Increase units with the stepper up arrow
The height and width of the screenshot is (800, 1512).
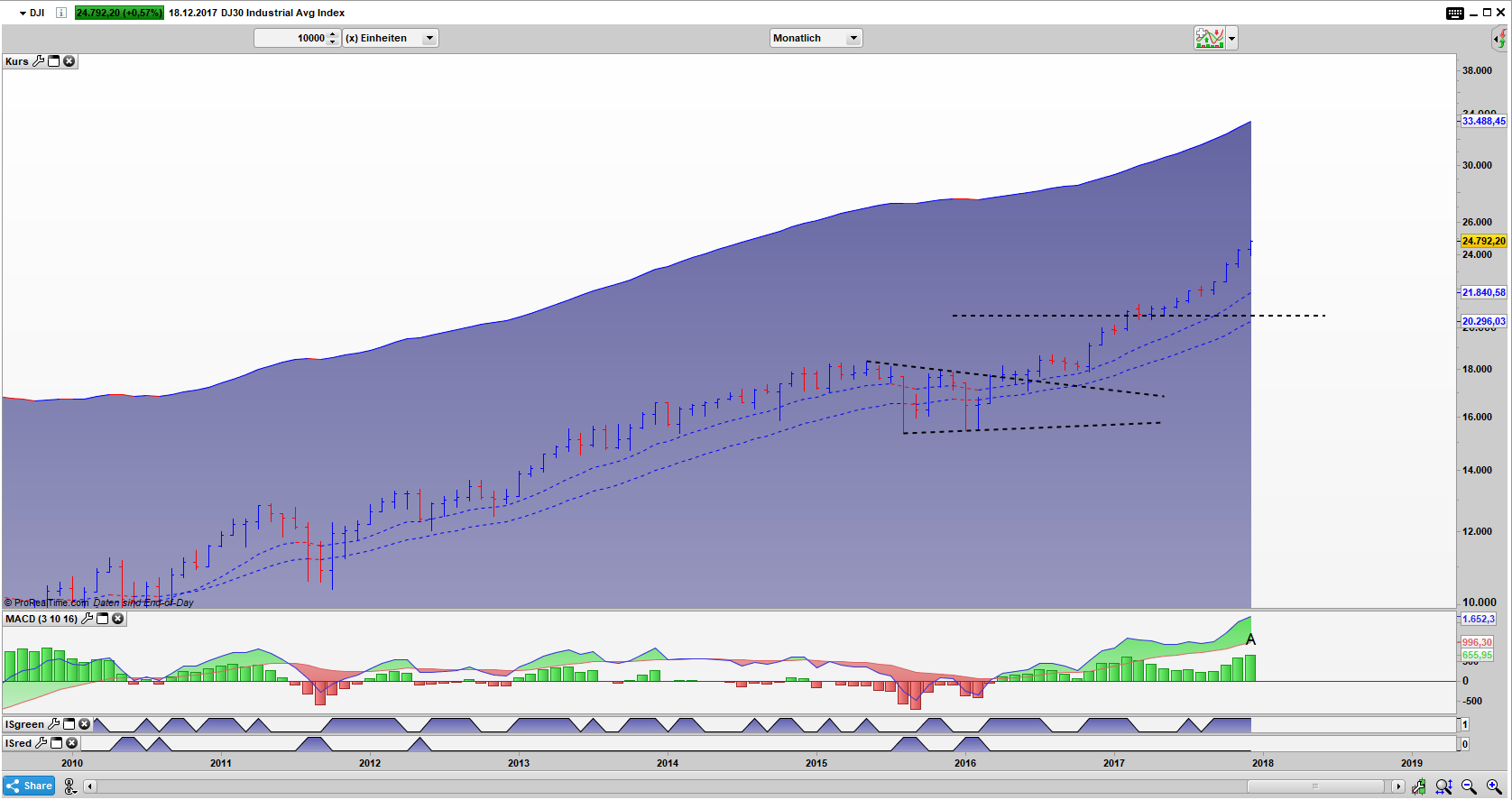(x=333, y=34)
